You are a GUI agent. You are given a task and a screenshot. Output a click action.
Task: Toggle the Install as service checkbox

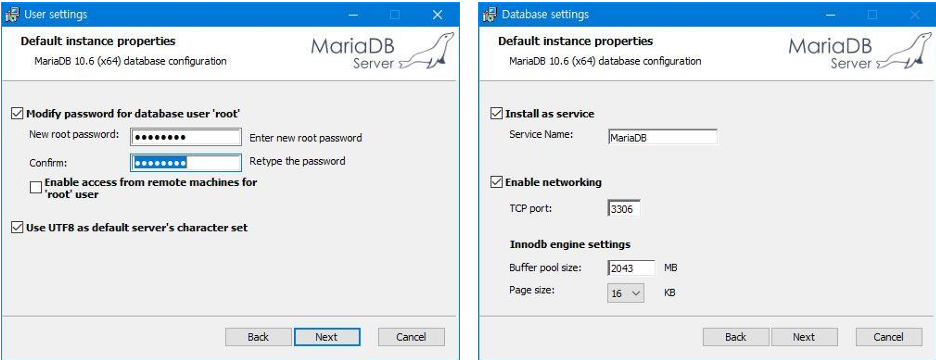click(x=495, y=113)
